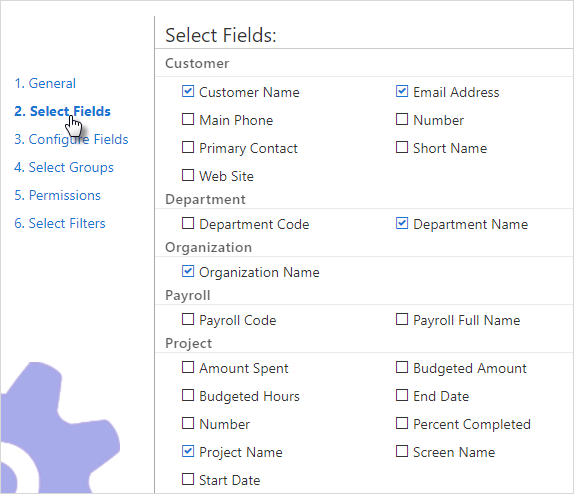Tick the Screen Name checkbox

402,451
